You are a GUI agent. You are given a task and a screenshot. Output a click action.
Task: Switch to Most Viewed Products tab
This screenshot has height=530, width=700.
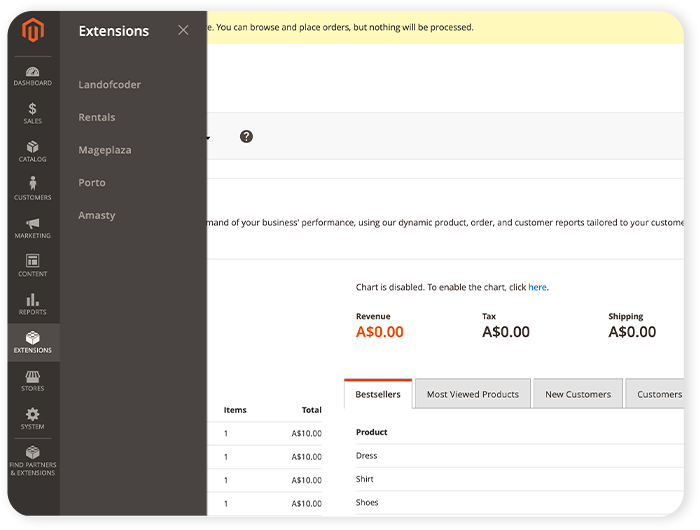pyautogui.click(x=472, y=394)
